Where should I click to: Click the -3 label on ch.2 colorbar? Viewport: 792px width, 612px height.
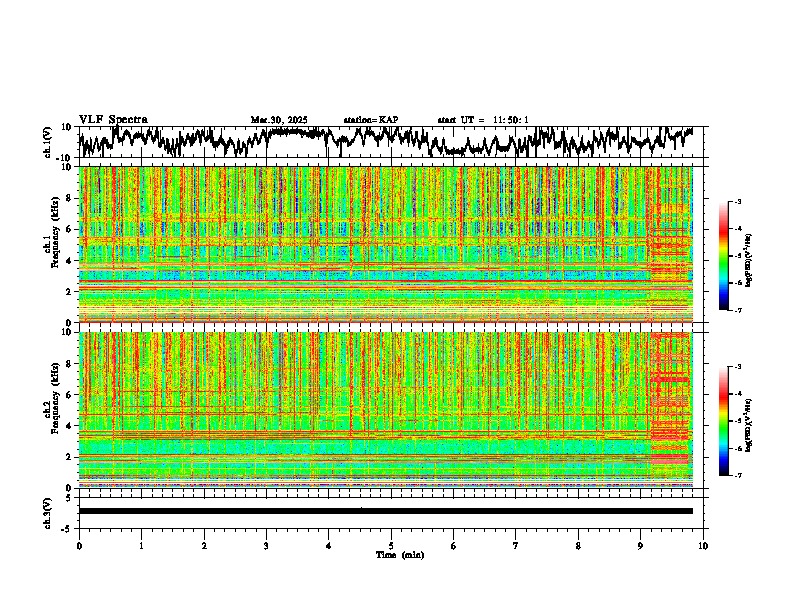pos(737,367)
